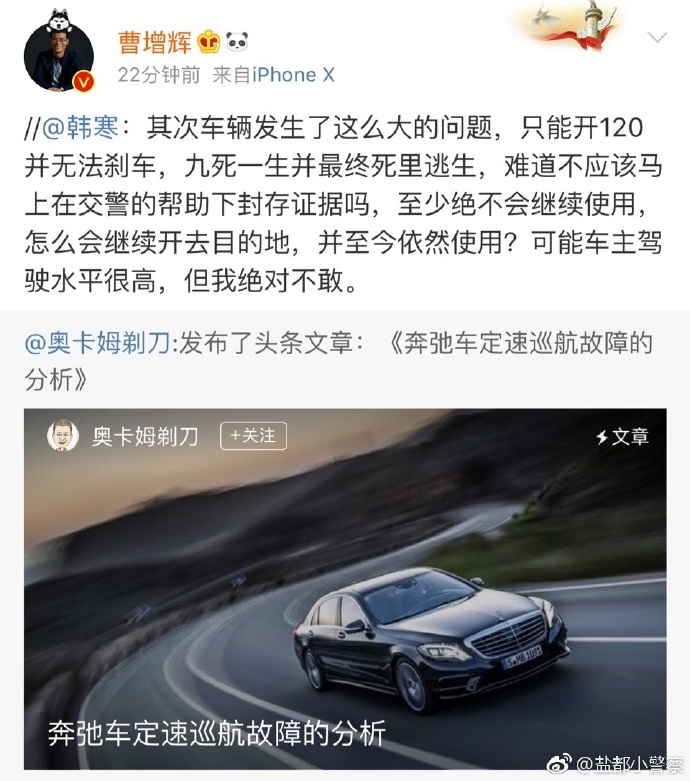The image size is (690, 781).
Task: Tap the panda badge beside username
Action: pos(237,42)
